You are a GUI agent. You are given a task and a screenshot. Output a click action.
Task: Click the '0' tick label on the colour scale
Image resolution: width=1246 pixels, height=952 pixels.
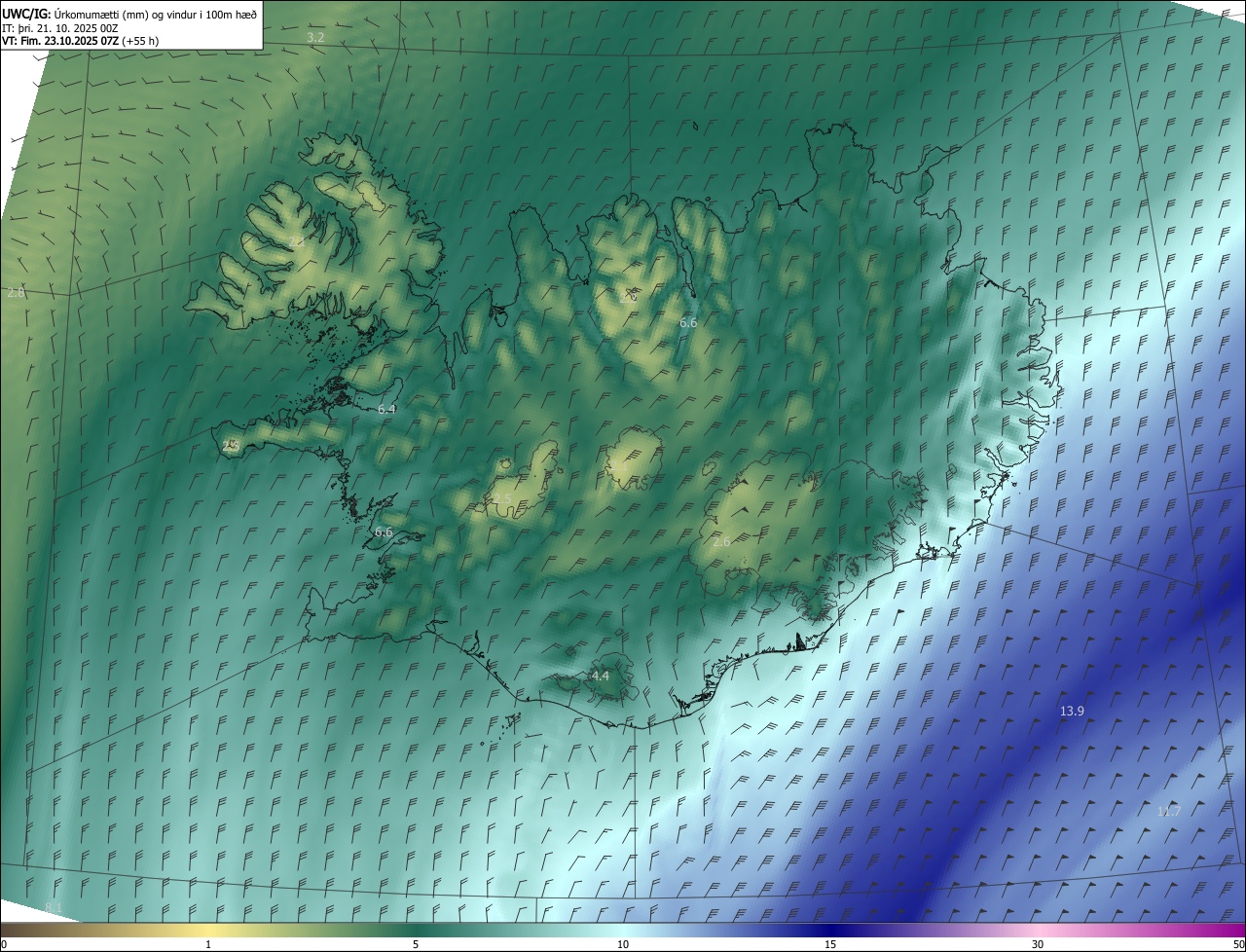(4, 944)
